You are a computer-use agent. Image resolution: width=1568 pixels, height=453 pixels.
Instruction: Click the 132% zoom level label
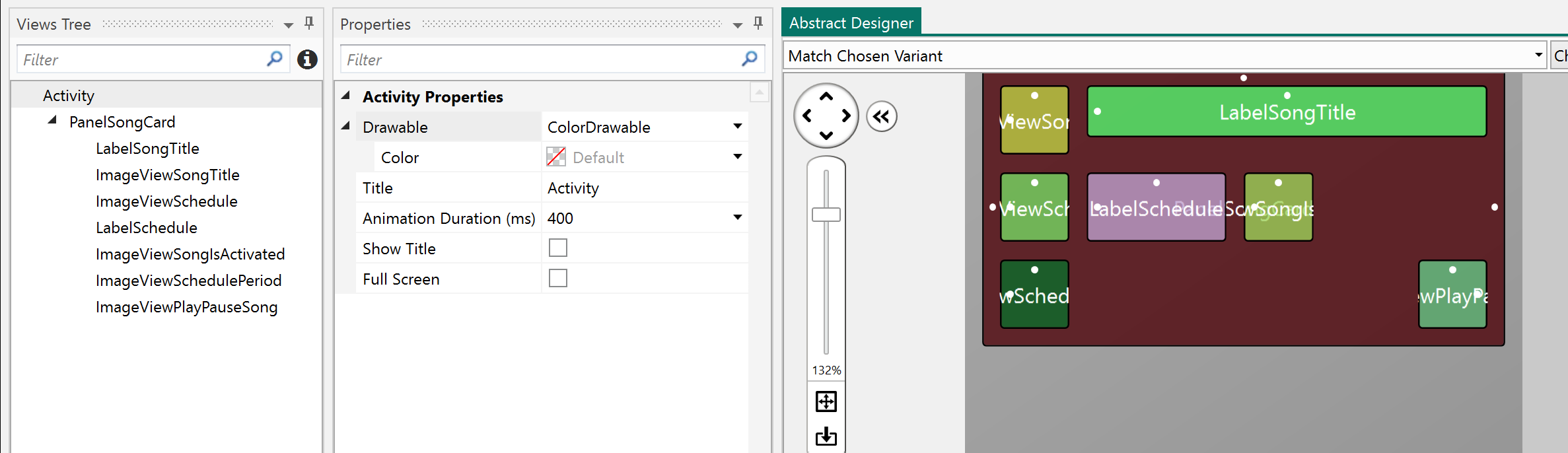tap(826, 370)
